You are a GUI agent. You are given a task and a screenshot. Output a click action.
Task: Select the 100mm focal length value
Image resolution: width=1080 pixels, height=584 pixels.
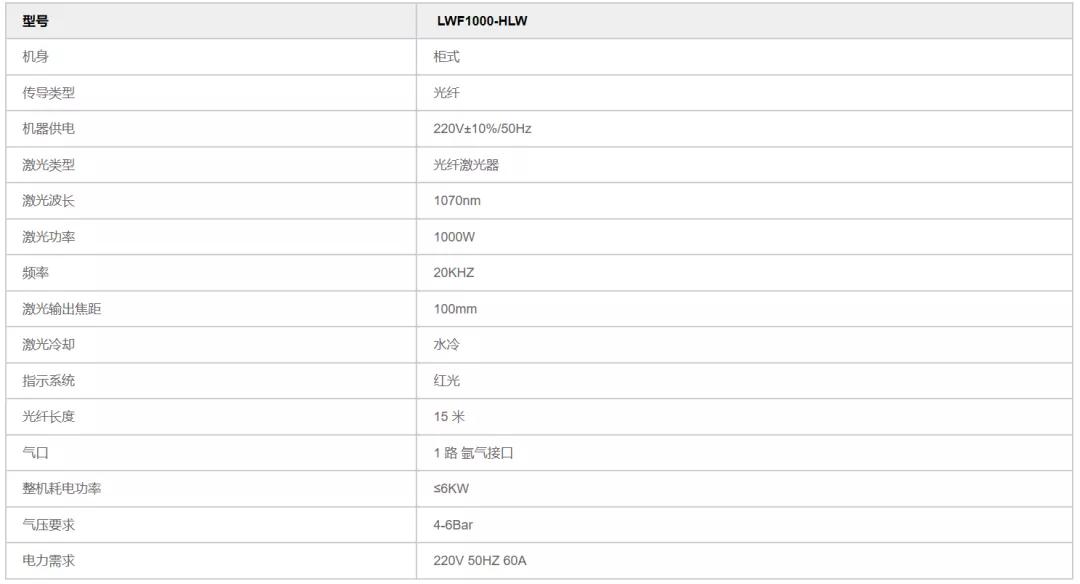[455, 309]
